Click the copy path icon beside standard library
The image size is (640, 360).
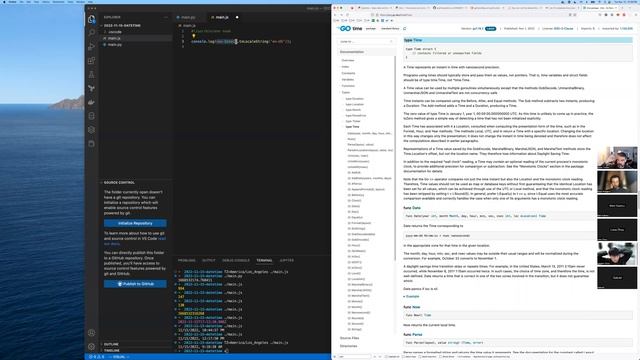(404, 29)
